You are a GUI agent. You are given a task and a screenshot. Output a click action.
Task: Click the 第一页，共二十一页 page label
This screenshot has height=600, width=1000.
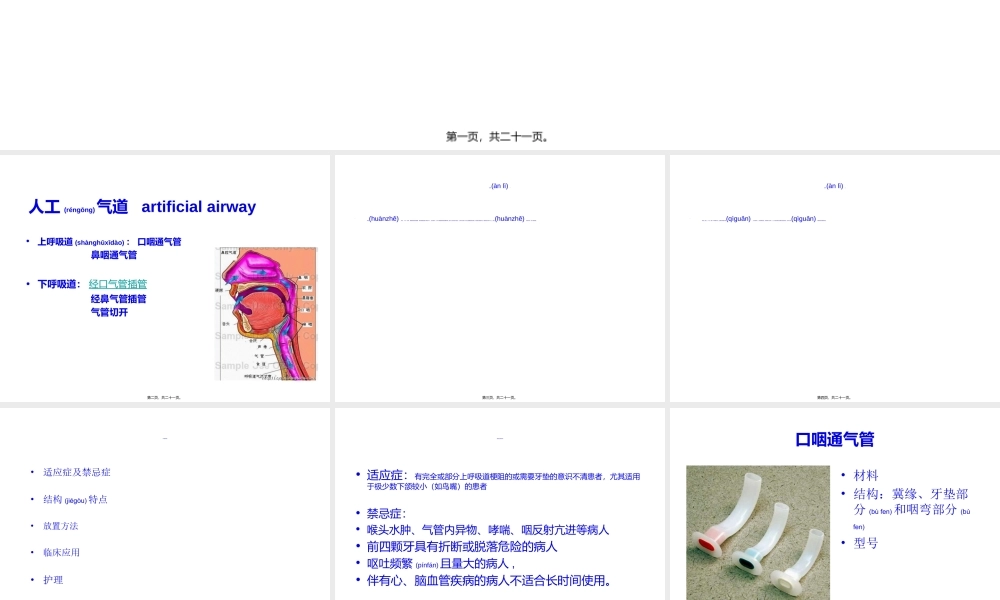click(499, 136)
